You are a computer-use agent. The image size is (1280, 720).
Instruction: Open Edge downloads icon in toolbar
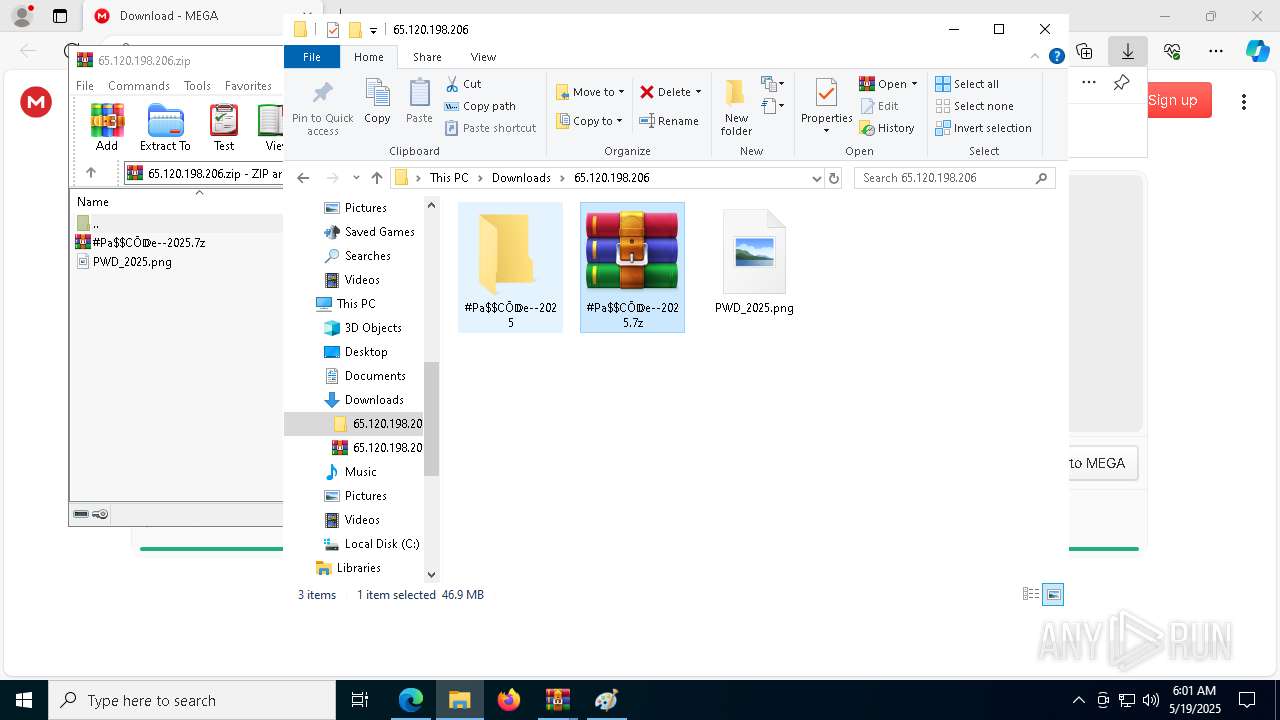pyautogui.click(x=1128, y=51)
